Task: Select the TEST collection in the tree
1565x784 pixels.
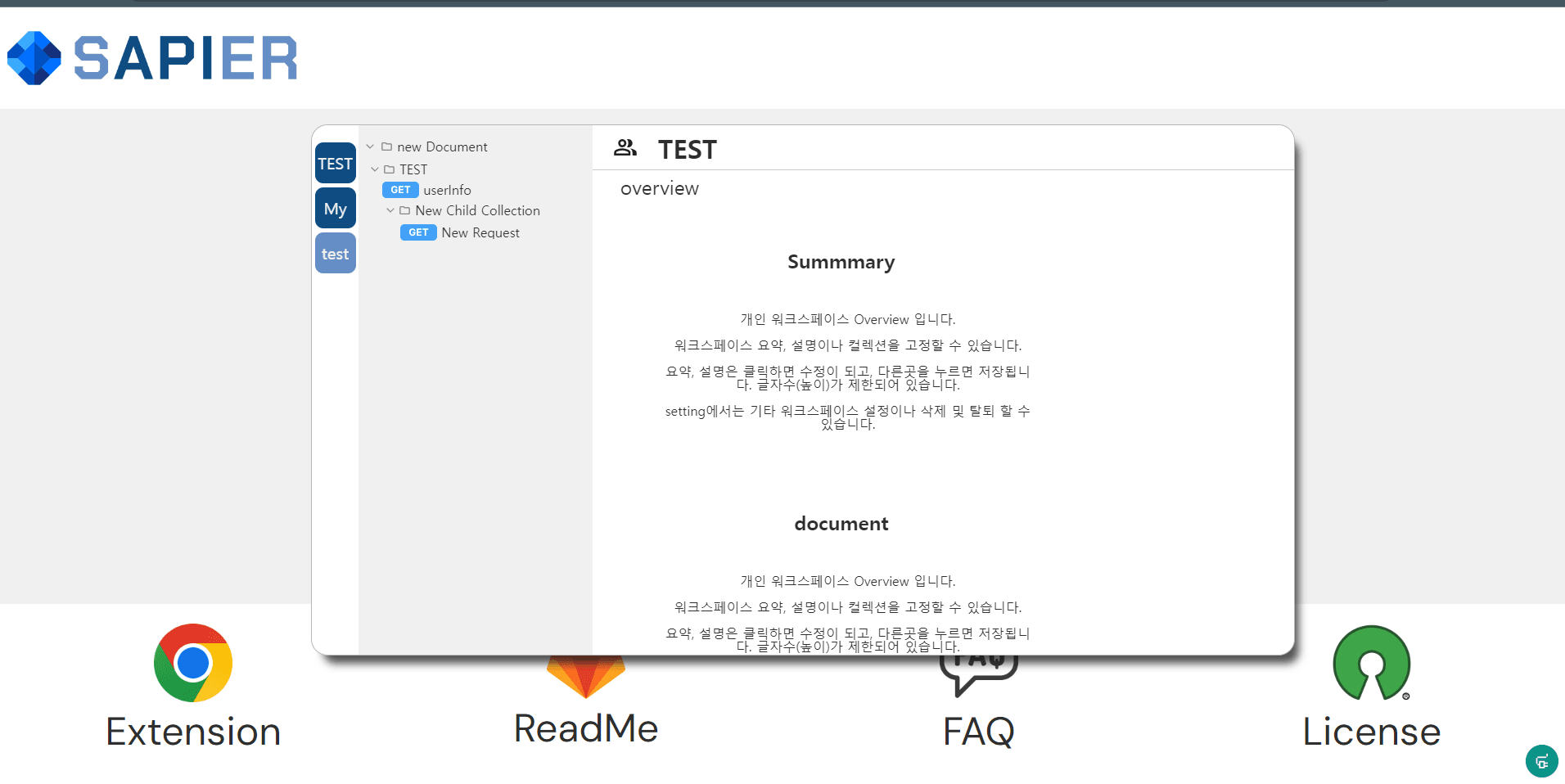Action: coord(413,169)
